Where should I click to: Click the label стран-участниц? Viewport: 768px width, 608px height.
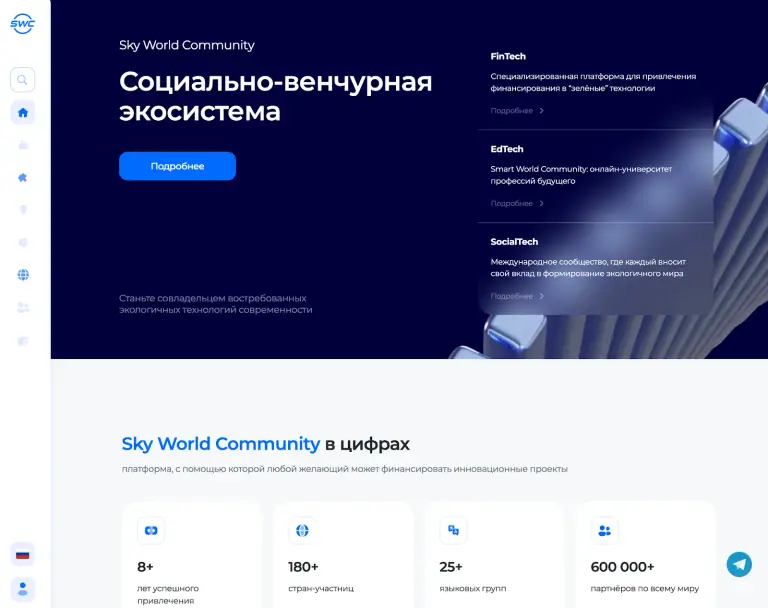click(321, 588)
